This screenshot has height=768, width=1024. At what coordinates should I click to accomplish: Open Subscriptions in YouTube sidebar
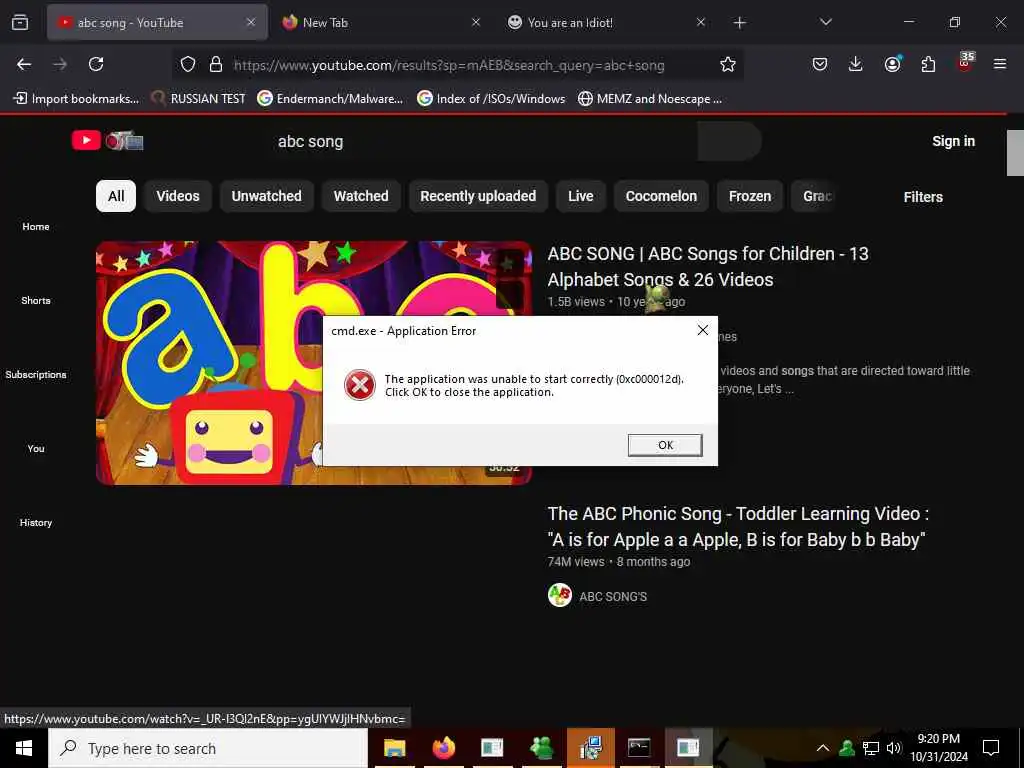pyautogui.click(x=36, y=374)
